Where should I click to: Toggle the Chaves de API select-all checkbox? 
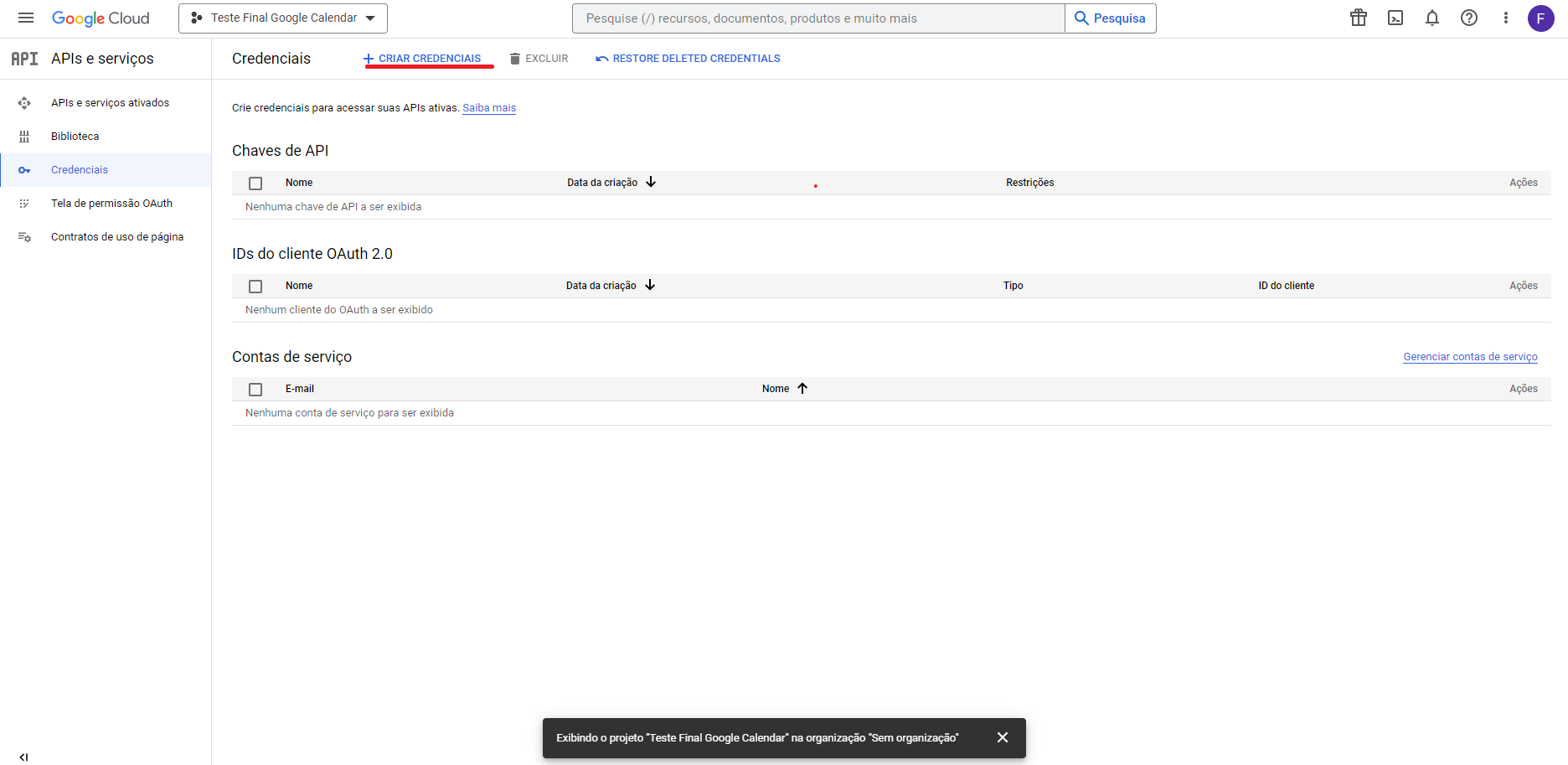tap(255, 183)
